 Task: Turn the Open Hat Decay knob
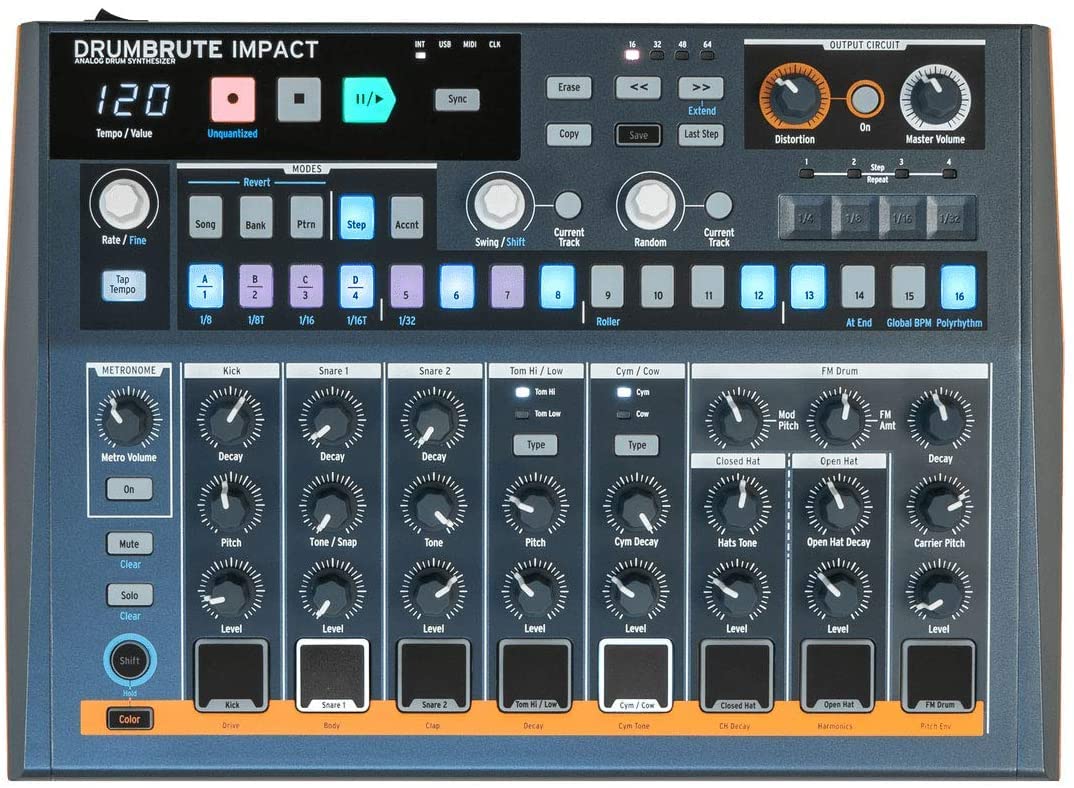click(838, 505)
